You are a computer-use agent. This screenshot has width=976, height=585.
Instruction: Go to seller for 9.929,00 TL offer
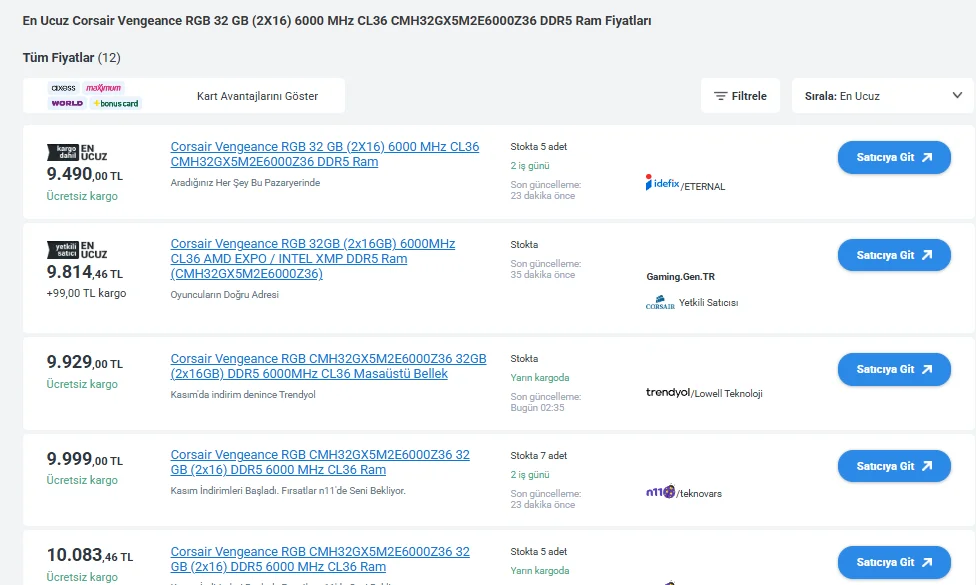pyautogui.click(x=894, y=369)
